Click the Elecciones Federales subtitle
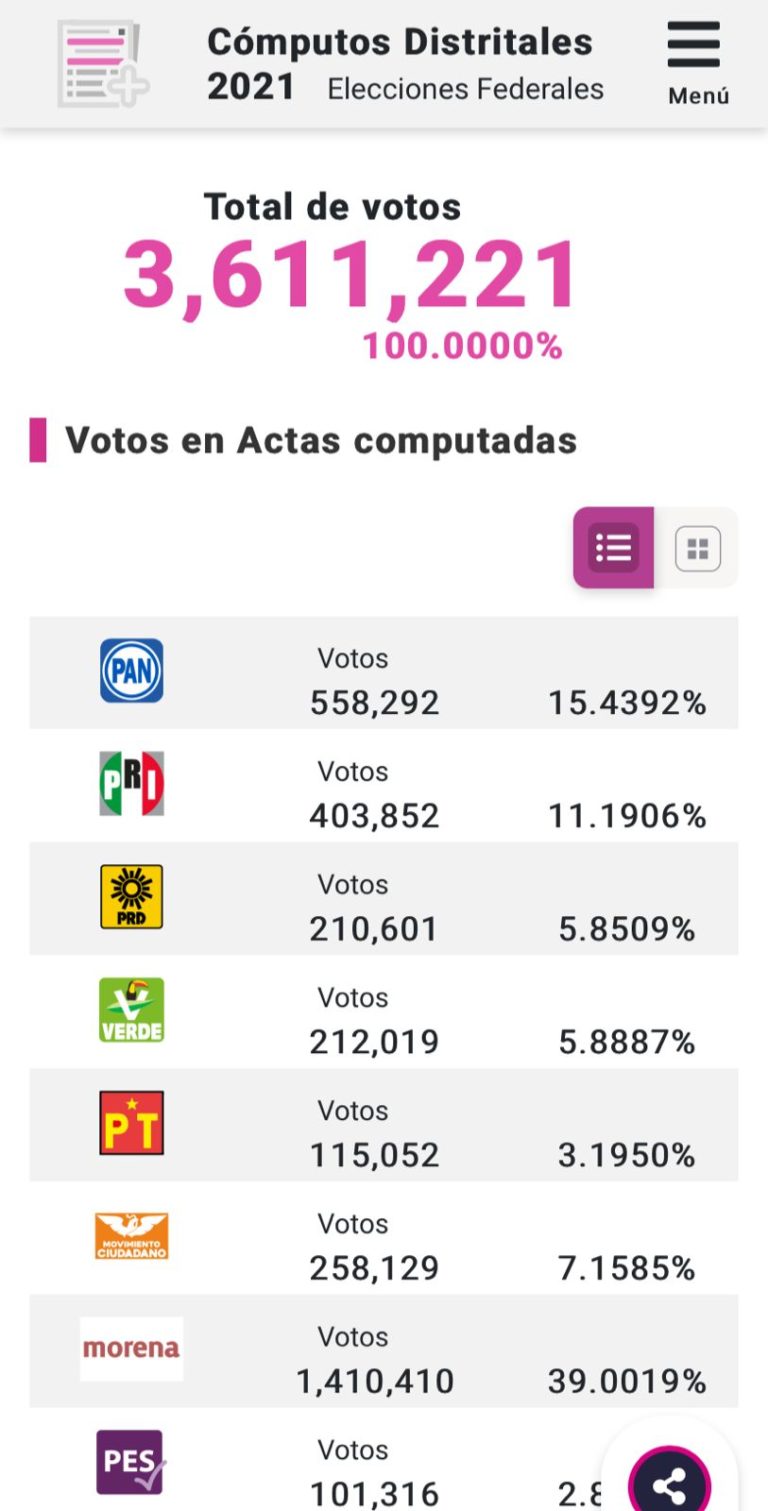The height and width of the screenshot is (1511, 768). click(x=466, y=89)
